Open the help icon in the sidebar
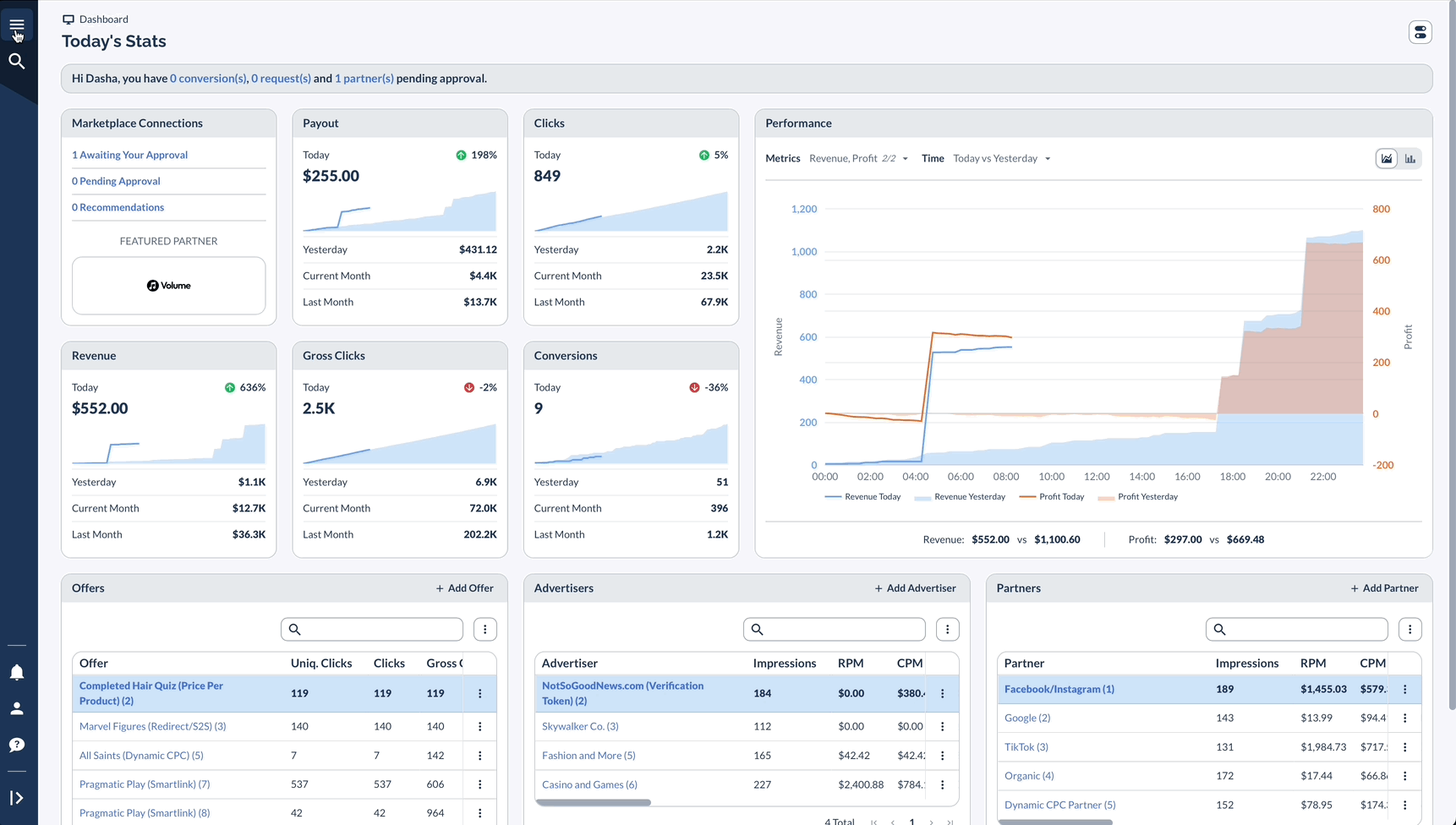Image resolution: width=1456 pixels, height=825 pixels. (18, 745)
